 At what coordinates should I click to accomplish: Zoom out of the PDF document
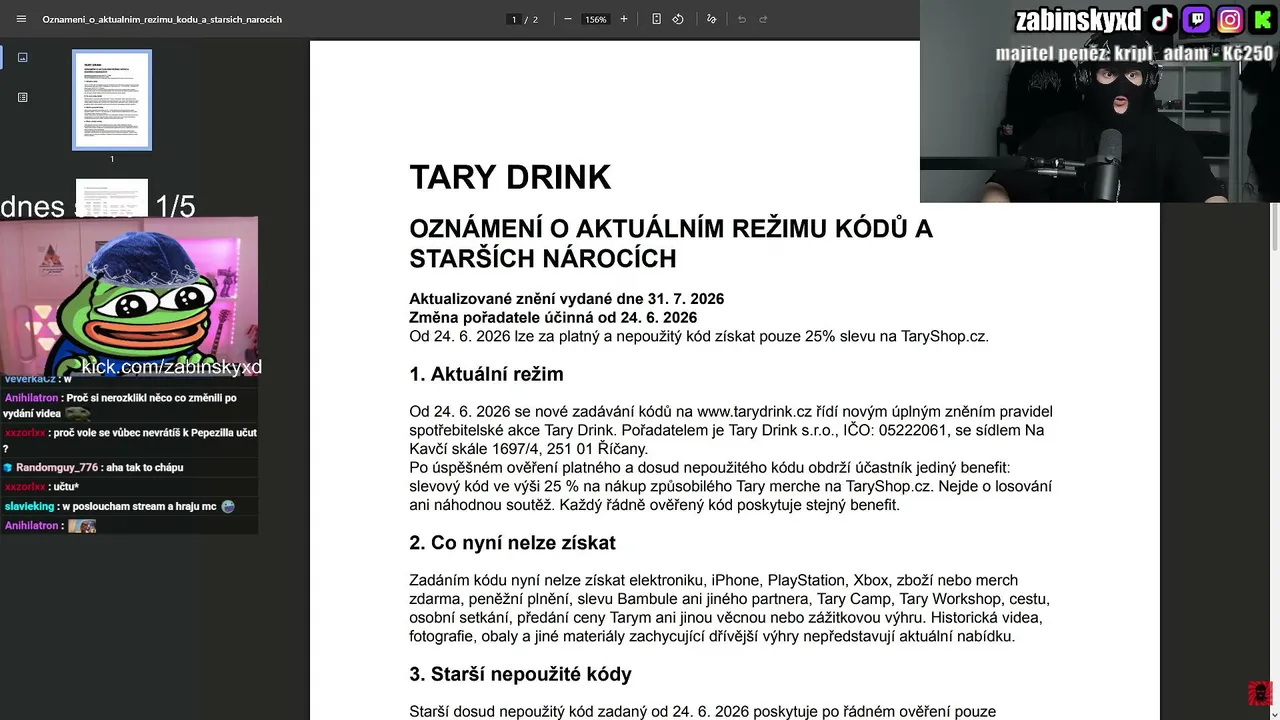[568, 19]
